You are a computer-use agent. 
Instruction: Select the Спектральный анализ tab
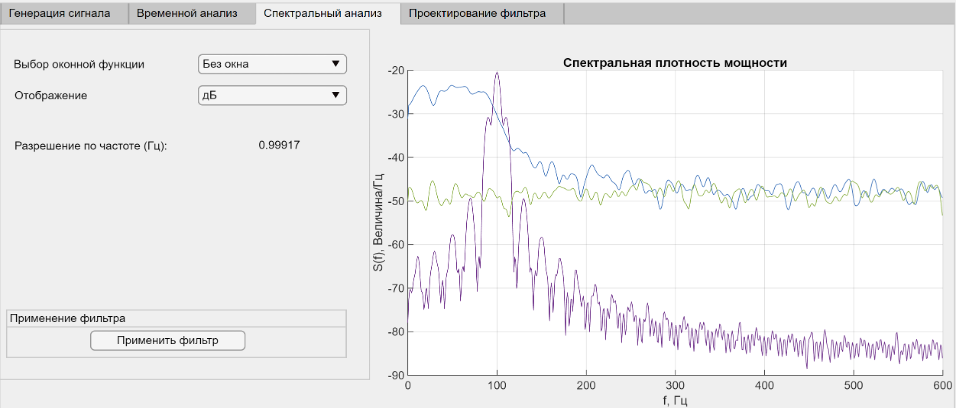(327, 13)
